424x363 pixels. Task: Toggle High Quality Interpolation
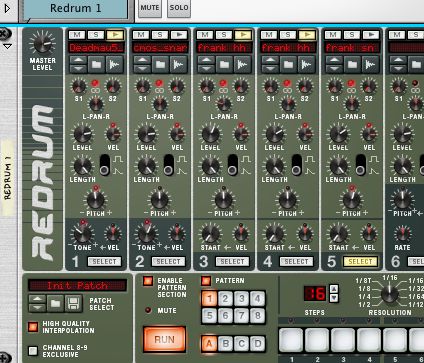tap(33, 327)
